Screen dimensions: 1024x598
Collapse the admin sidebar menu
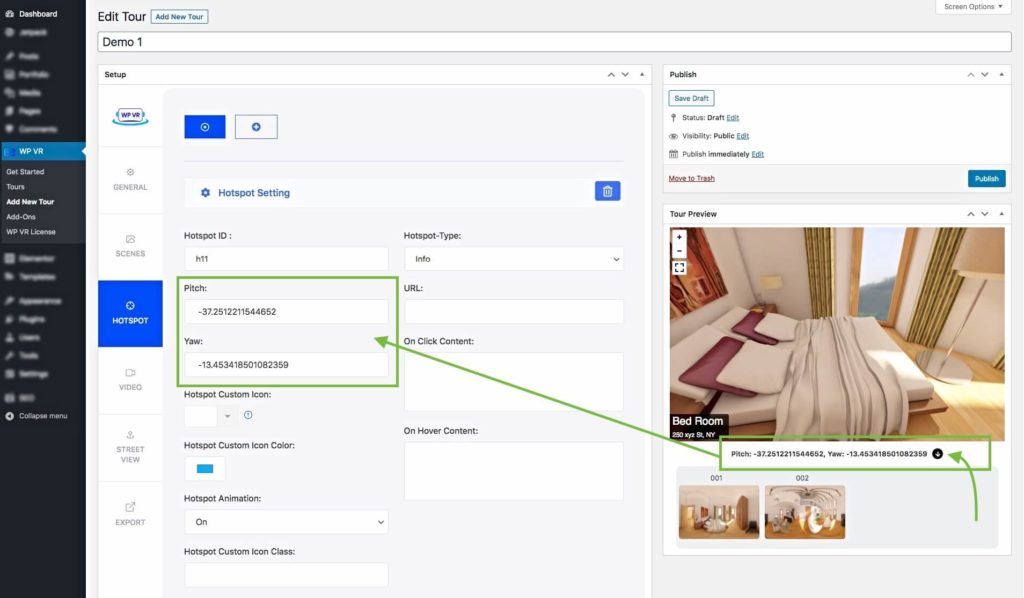[x=37, y=416]
